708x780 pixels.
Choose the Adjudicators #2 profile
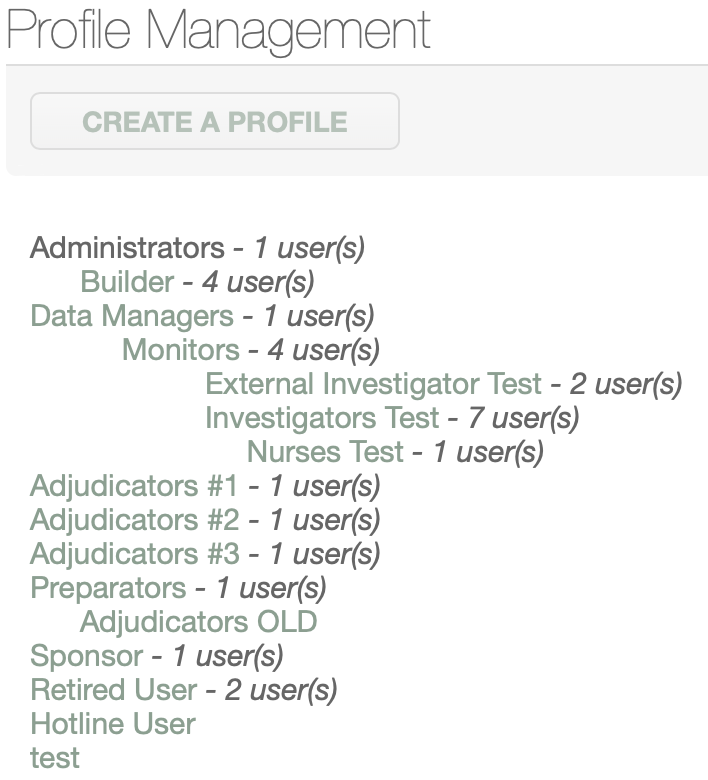(x=134, y=520)
